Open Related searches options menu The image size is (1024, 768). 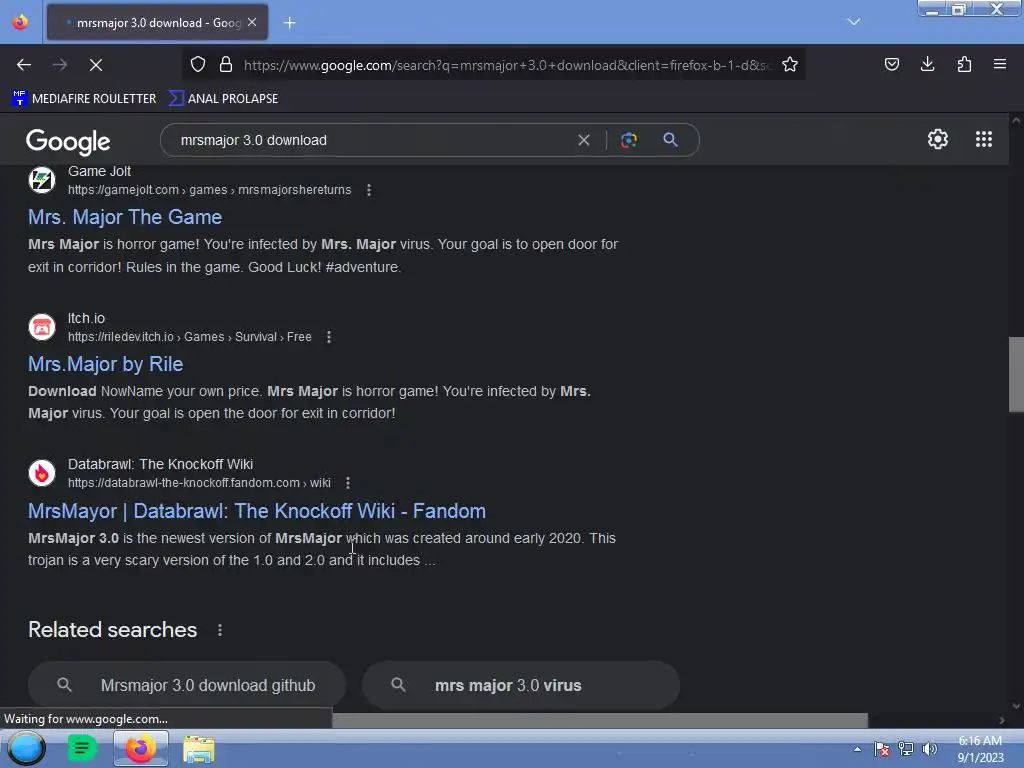coord(220,630)
